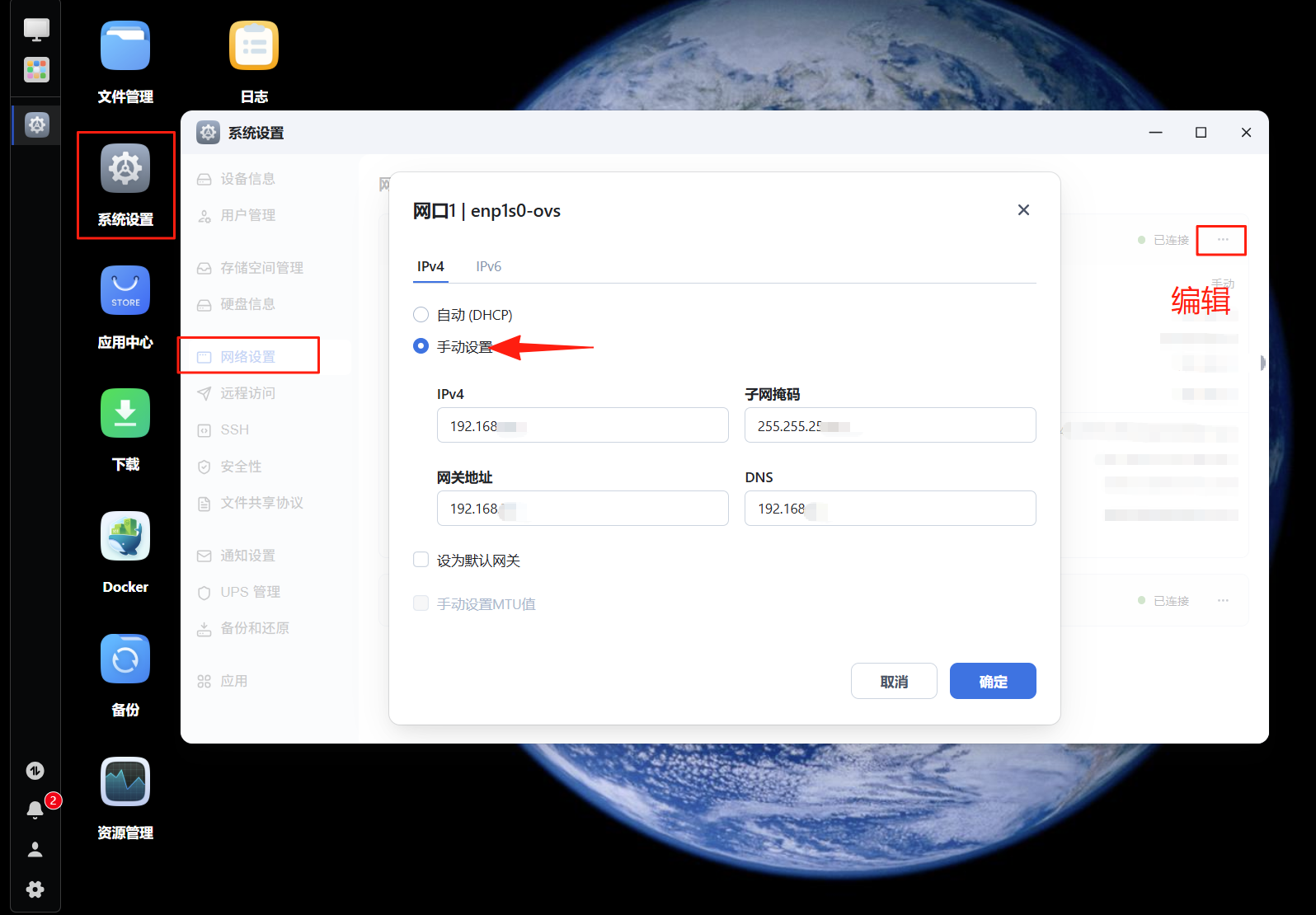The image size is (1316, 915).
Task: Launch the Docker desktop icon
Action: pyautogui.click(x=125, y=537)
